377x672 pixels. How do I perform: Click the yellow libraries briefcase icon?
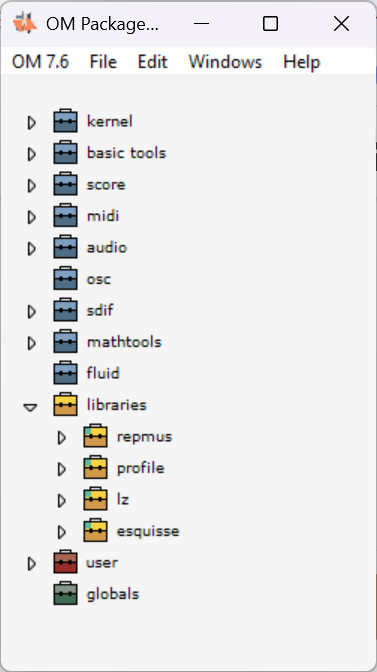click(x=66, y=405)
